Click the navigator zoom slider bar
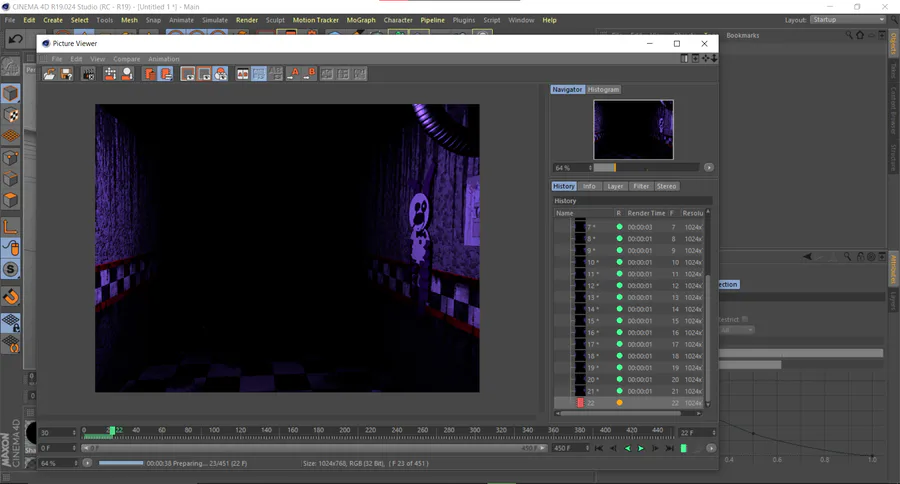The width and height of the screenshot is (900, 484). click(x=646, y=168)
